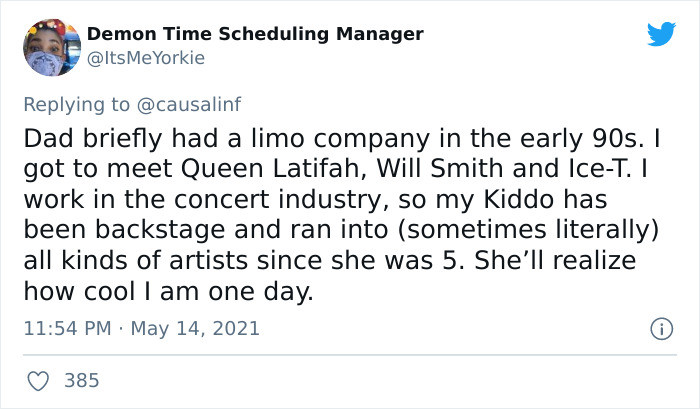Click the Demon Time Scheduling Manager name
Screen dimensions: 700x409
pos(255,34)
